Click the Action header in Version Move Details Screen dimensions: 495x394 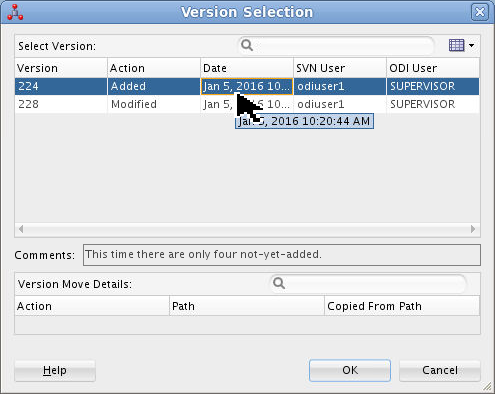(x=92, y=306)
